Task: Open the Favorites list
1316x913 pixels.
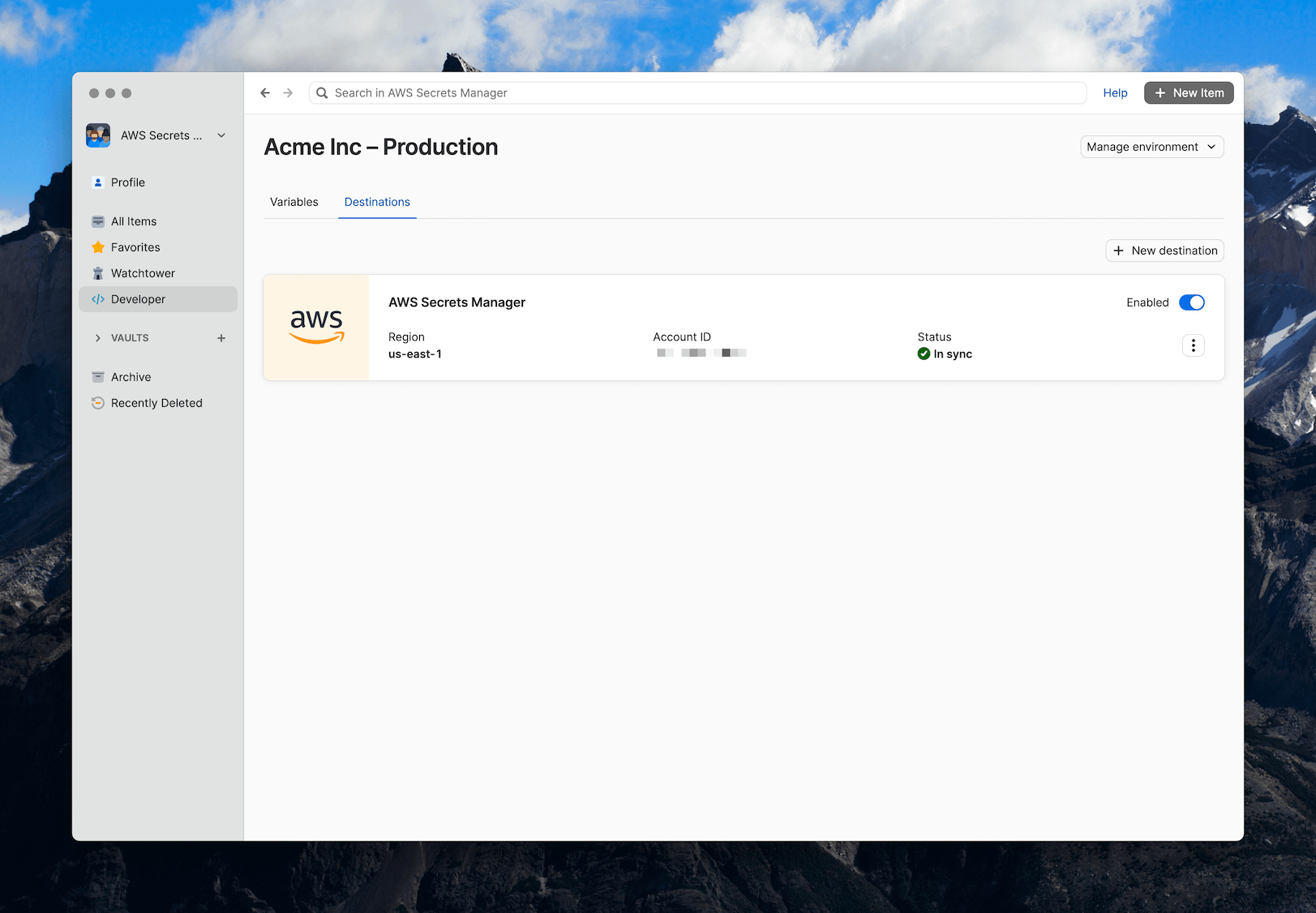Action: [135, 246]
